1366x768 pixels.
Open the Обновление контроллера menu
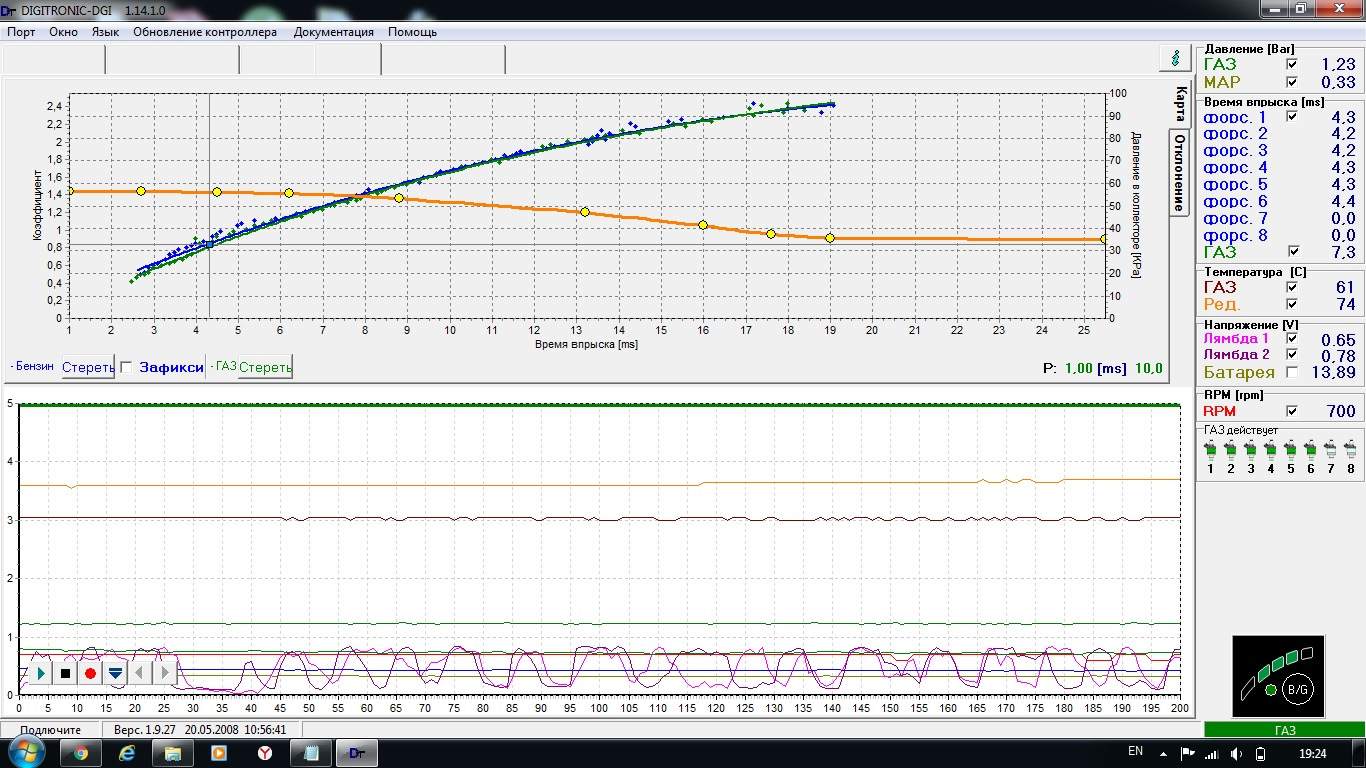(204, 32)
